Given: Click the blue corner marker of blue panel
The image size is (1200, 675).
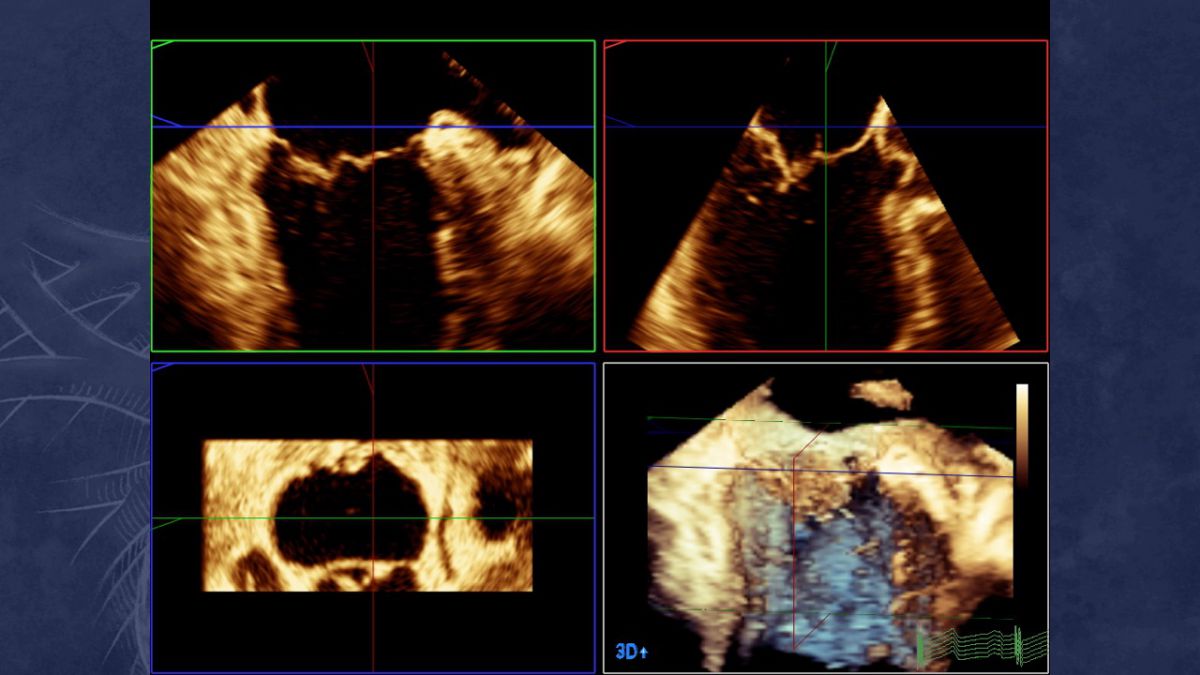Looking at the screenshot, I should [163, 366].
